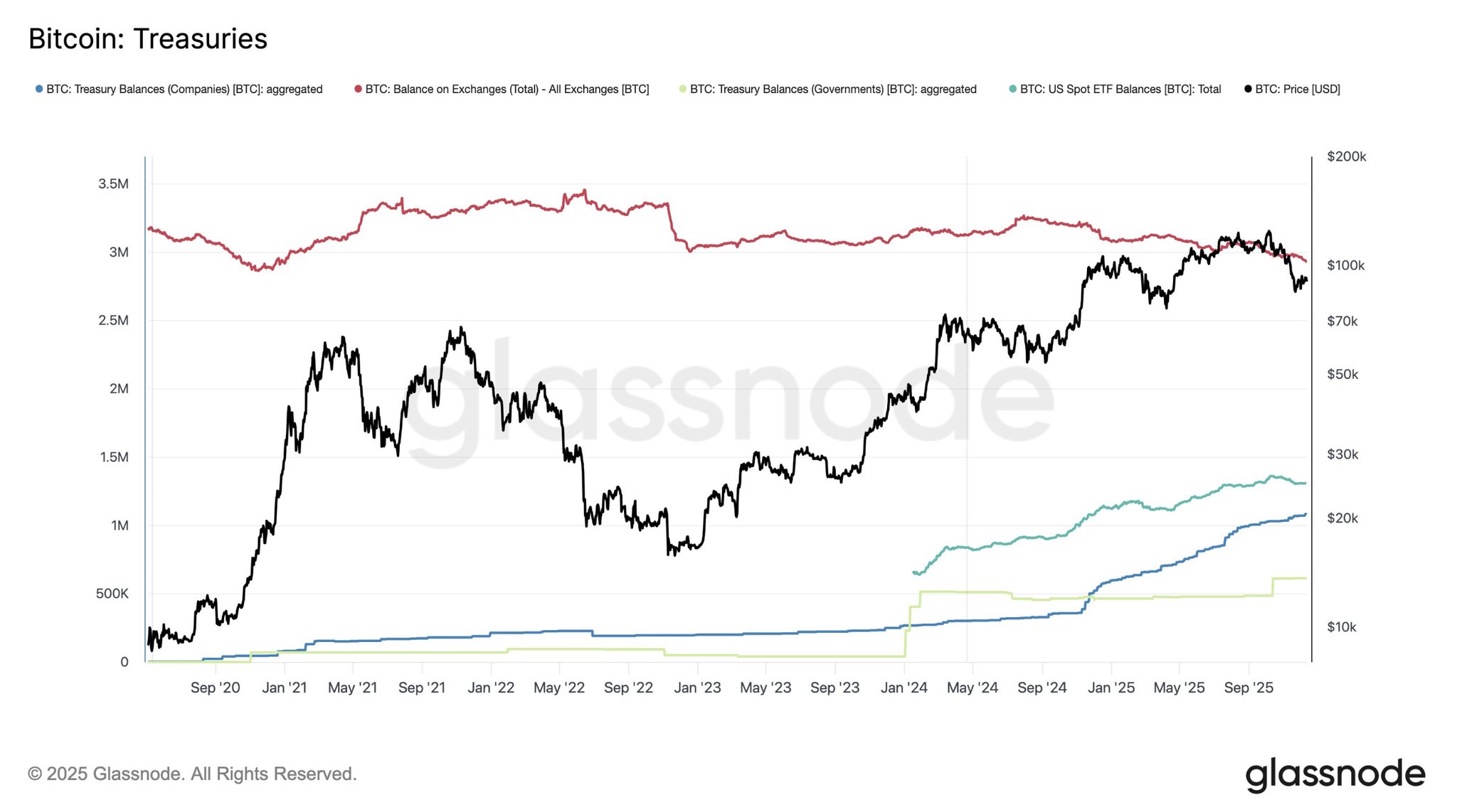Click the $200k right axis label
This screenshot has height=812, width=1457.
(1347, 156)
